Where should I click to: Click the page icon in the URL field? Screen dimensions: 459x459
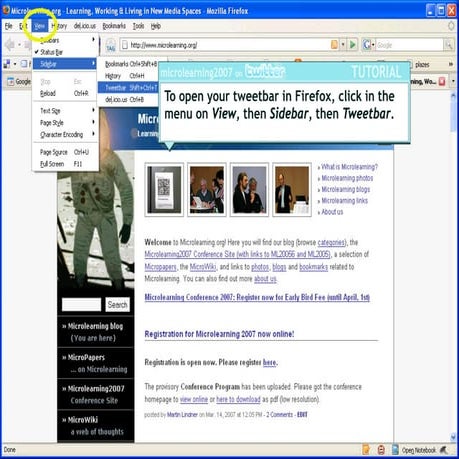(x=125, y=45)
